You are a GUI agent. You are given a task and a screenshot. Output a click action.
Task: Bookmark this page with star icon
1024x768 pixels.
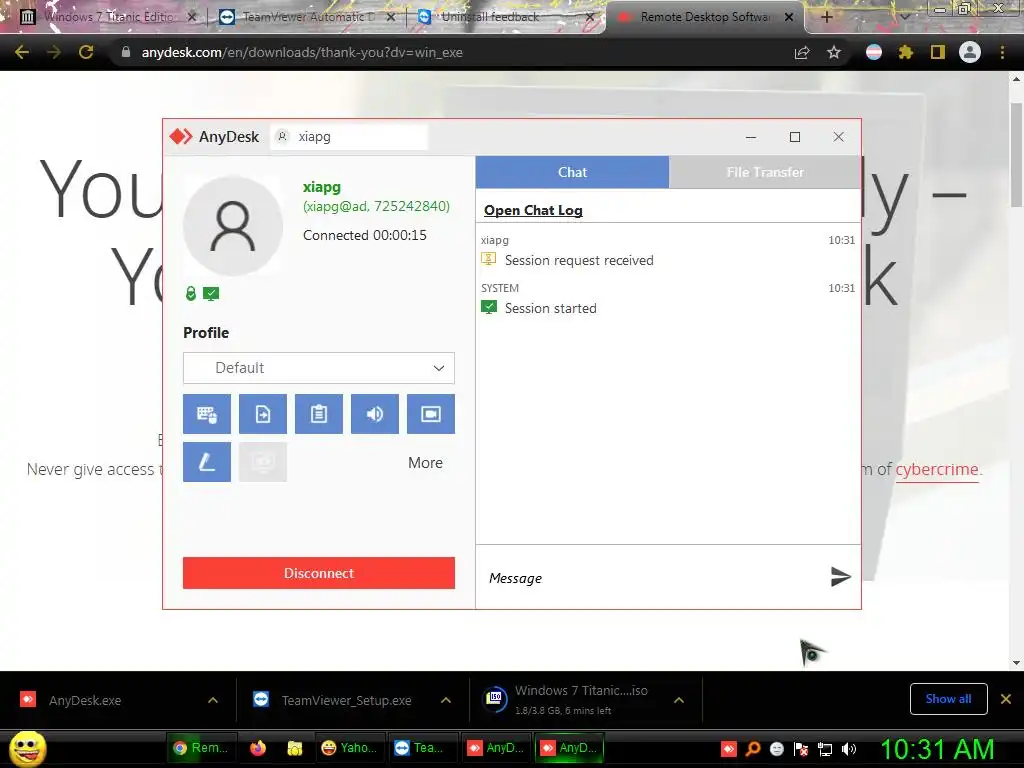[x=834, y=52]
